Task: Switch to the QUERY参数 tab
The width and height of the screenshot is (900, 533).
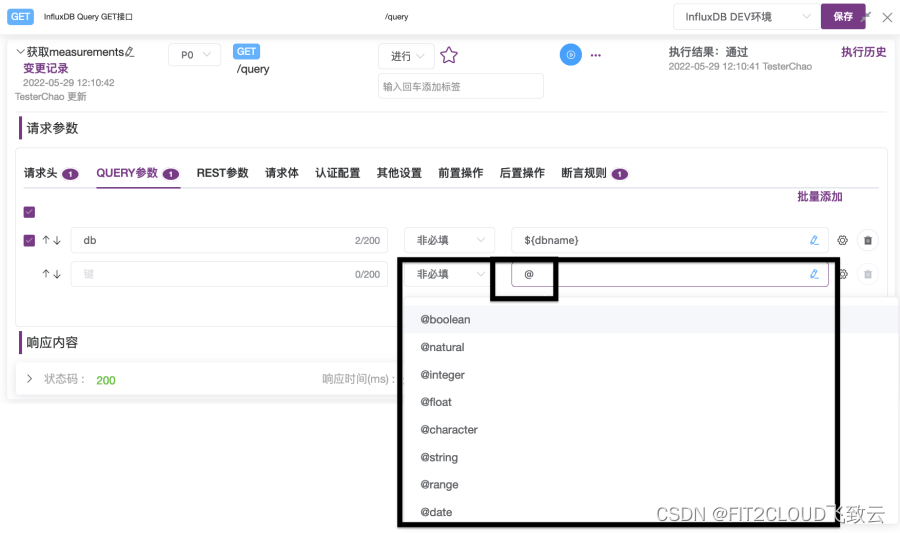Action: point(138,173)
